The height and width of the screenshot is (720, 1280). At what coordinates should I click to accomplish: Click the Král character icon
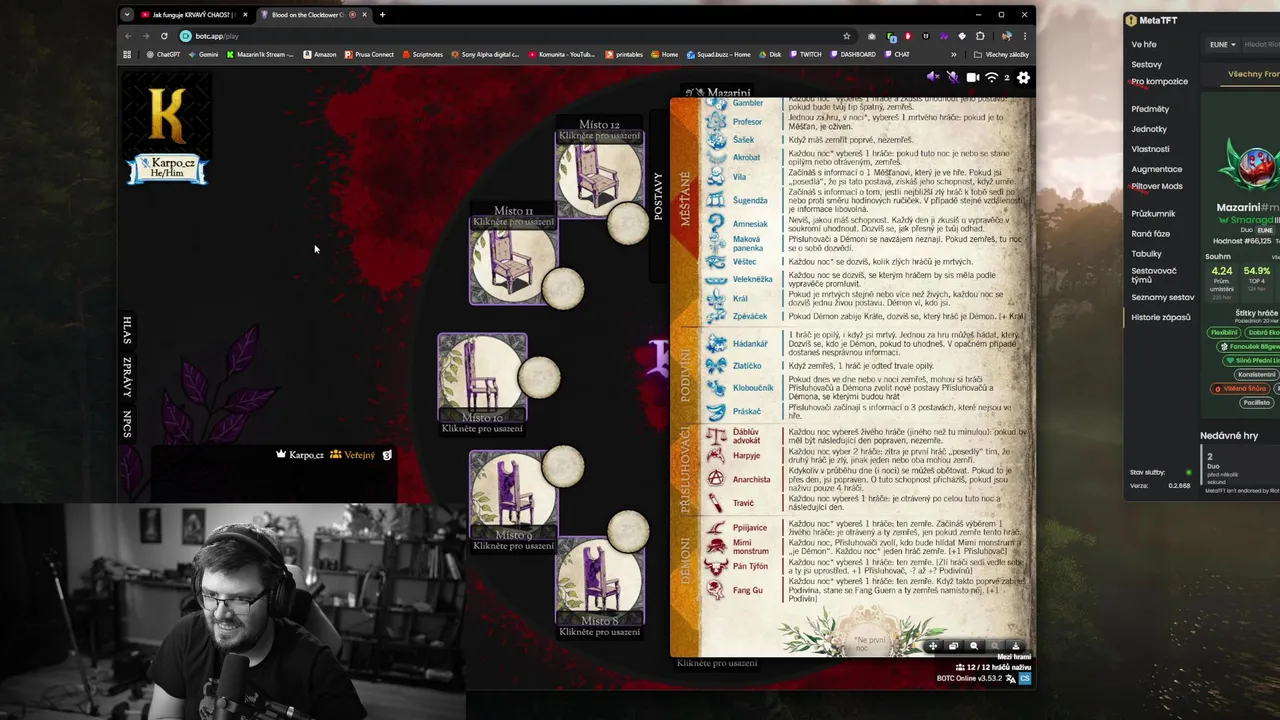[x=716, y=298]
